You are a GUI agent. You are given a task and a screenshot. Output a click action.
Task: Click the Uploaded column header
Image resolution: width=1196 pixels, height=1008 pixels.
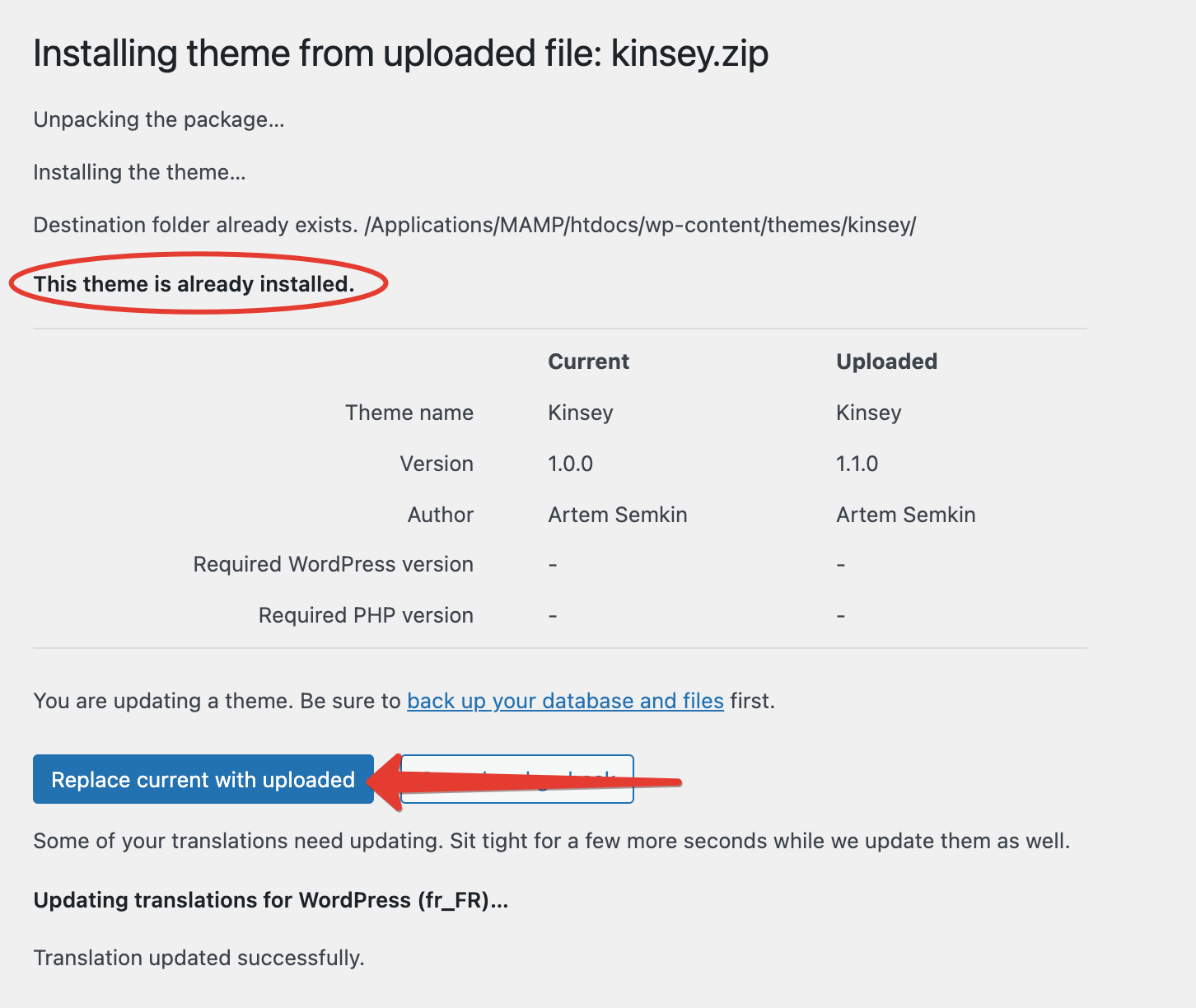point(886,362)
